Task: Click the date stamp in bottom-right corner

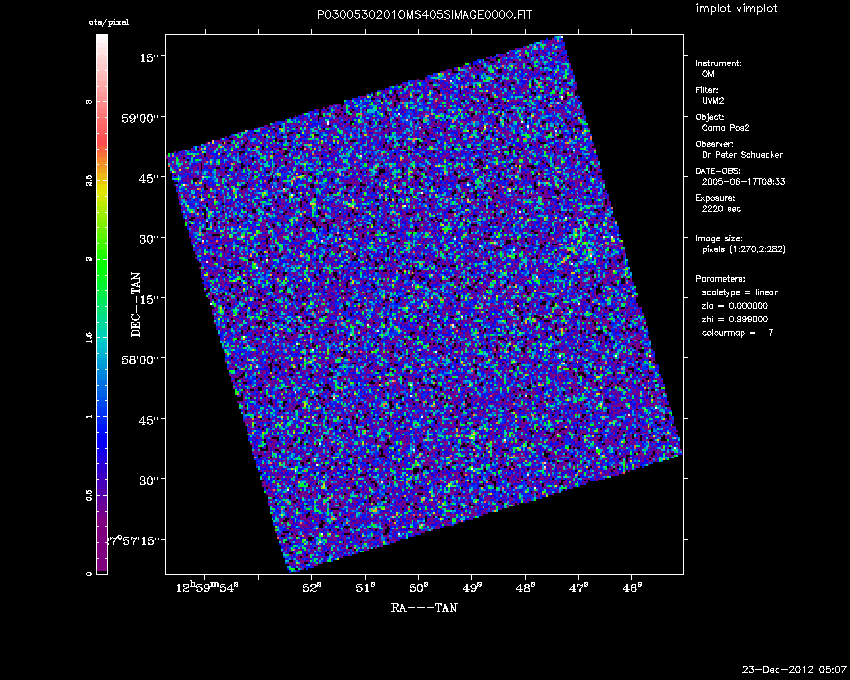Action: click(795, 668)
